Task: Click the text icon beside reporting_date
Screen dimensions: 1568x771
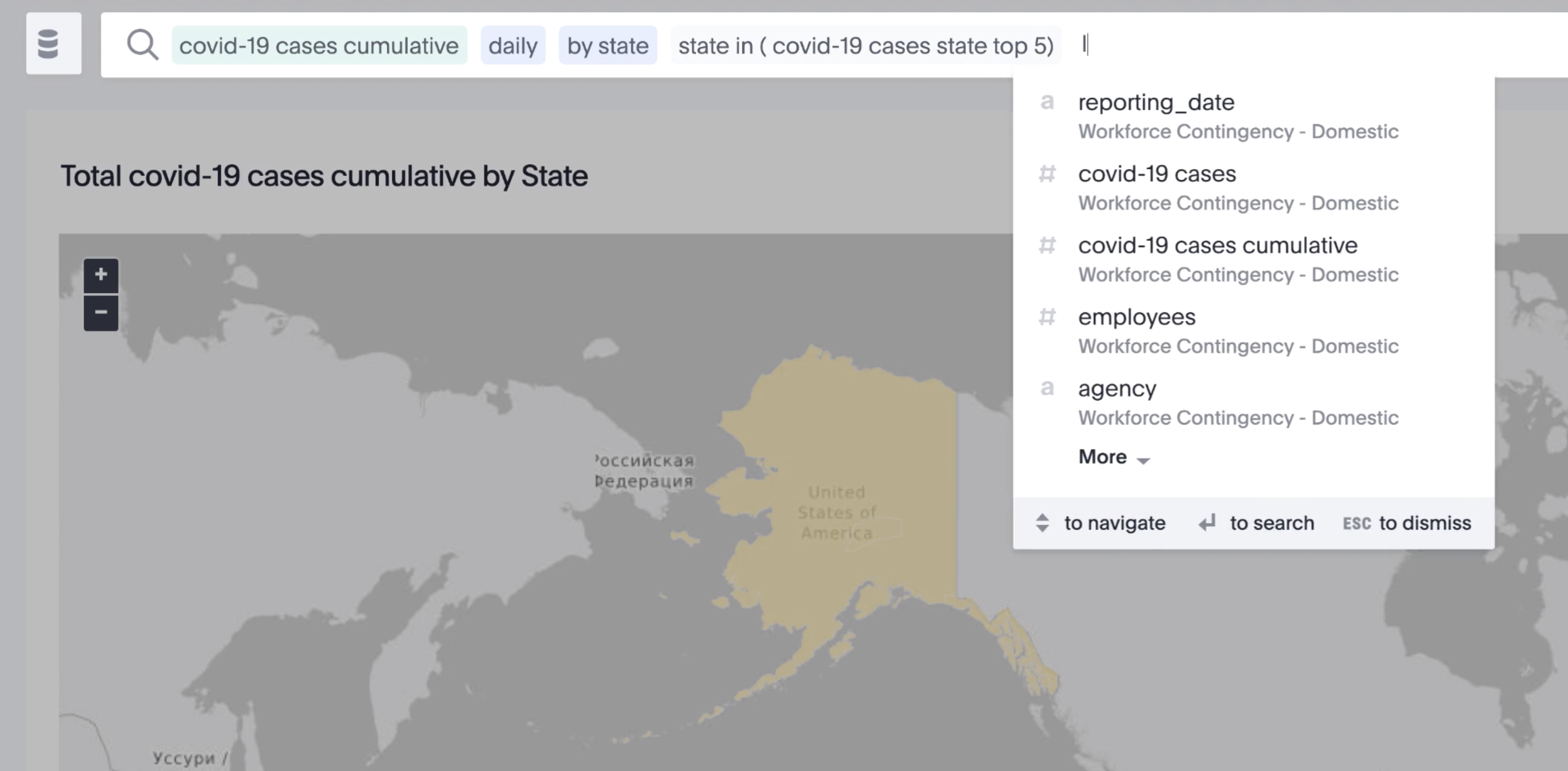Action: [1047, 102]
